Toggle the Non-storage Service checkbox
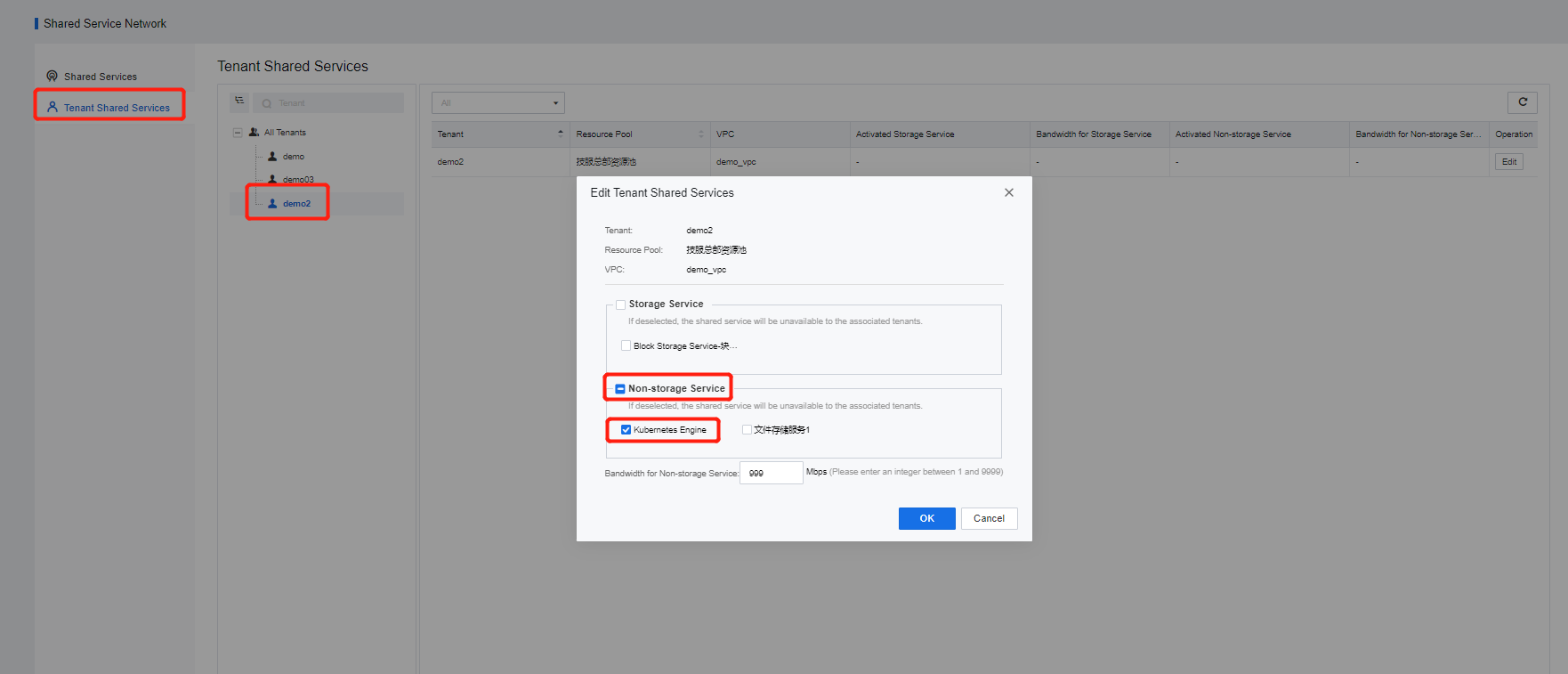 (x=620, y=389)
